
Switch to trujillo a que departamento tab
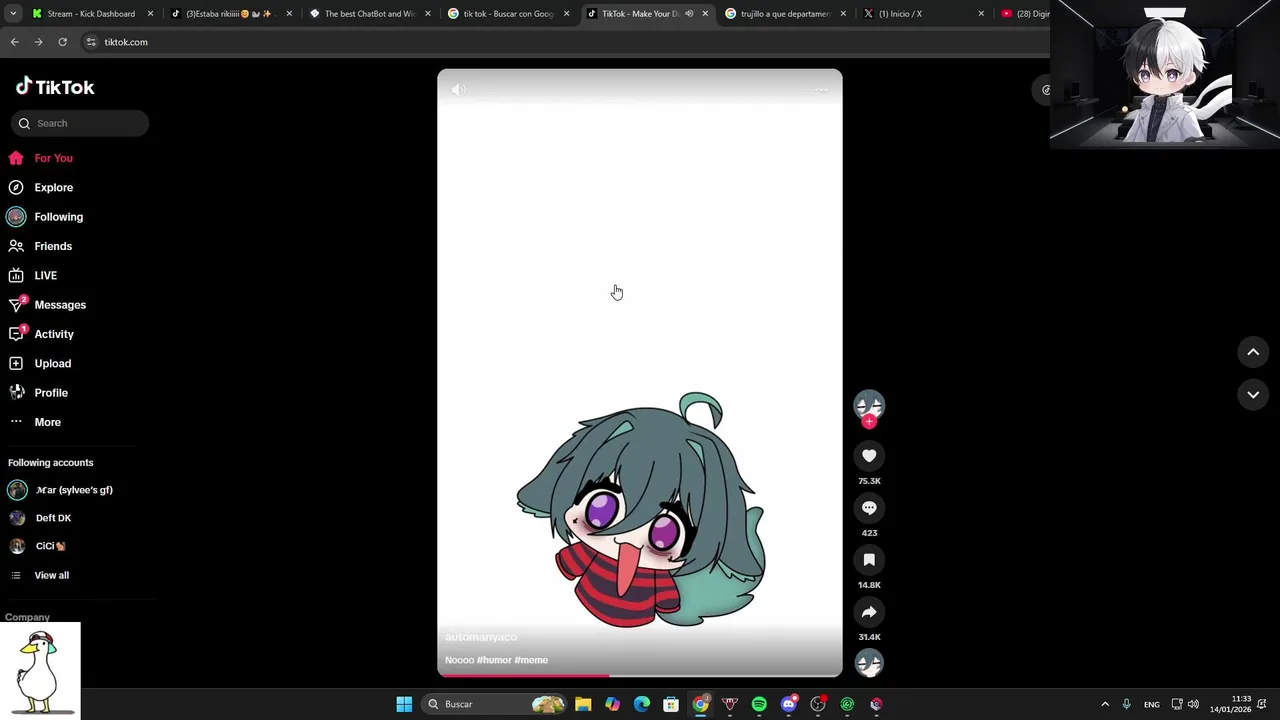tap(784, 14)
